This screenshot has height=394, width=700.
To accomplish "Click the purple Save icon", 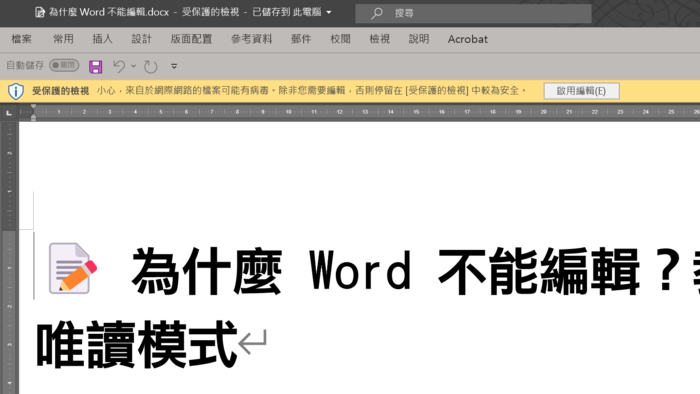I will tap(96, 66).
